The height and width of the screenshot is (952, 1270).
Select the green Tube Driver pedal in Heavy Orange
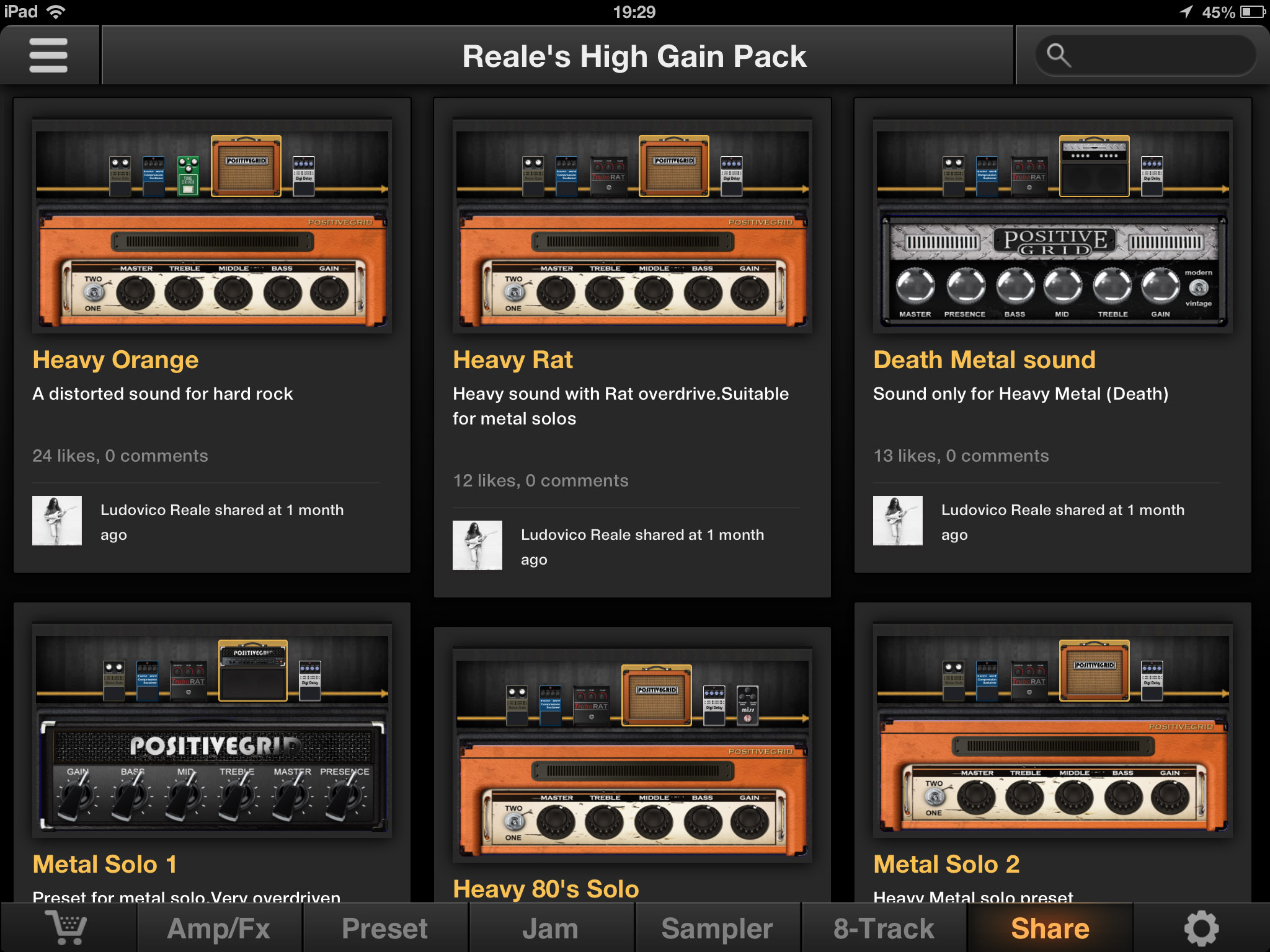pyautogui.click(x=188, y=177)
